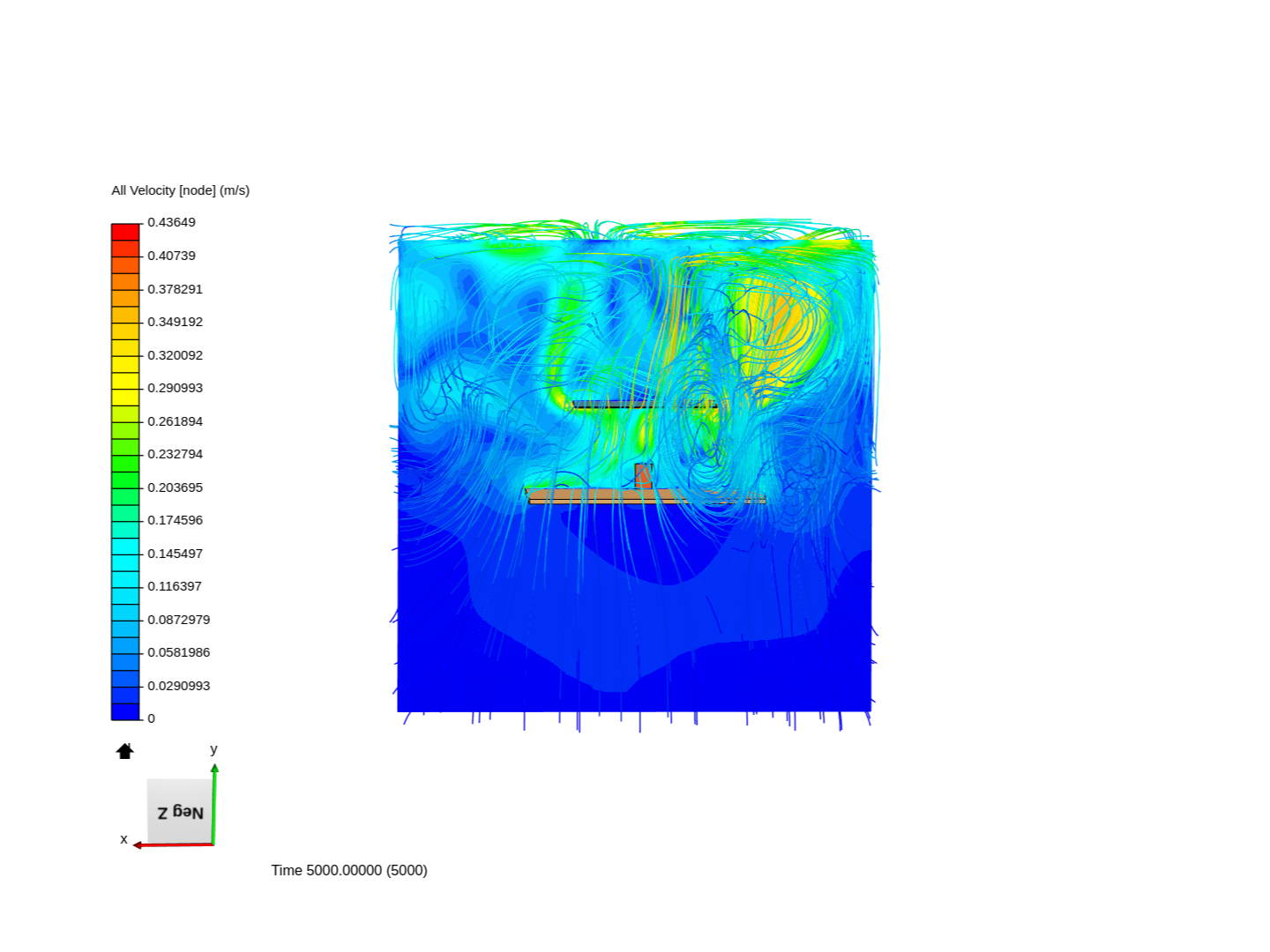Viewport: 1270px width, 952px height.
Task: Click the legend value 0.203695
Action: click(x=176, y=487)
